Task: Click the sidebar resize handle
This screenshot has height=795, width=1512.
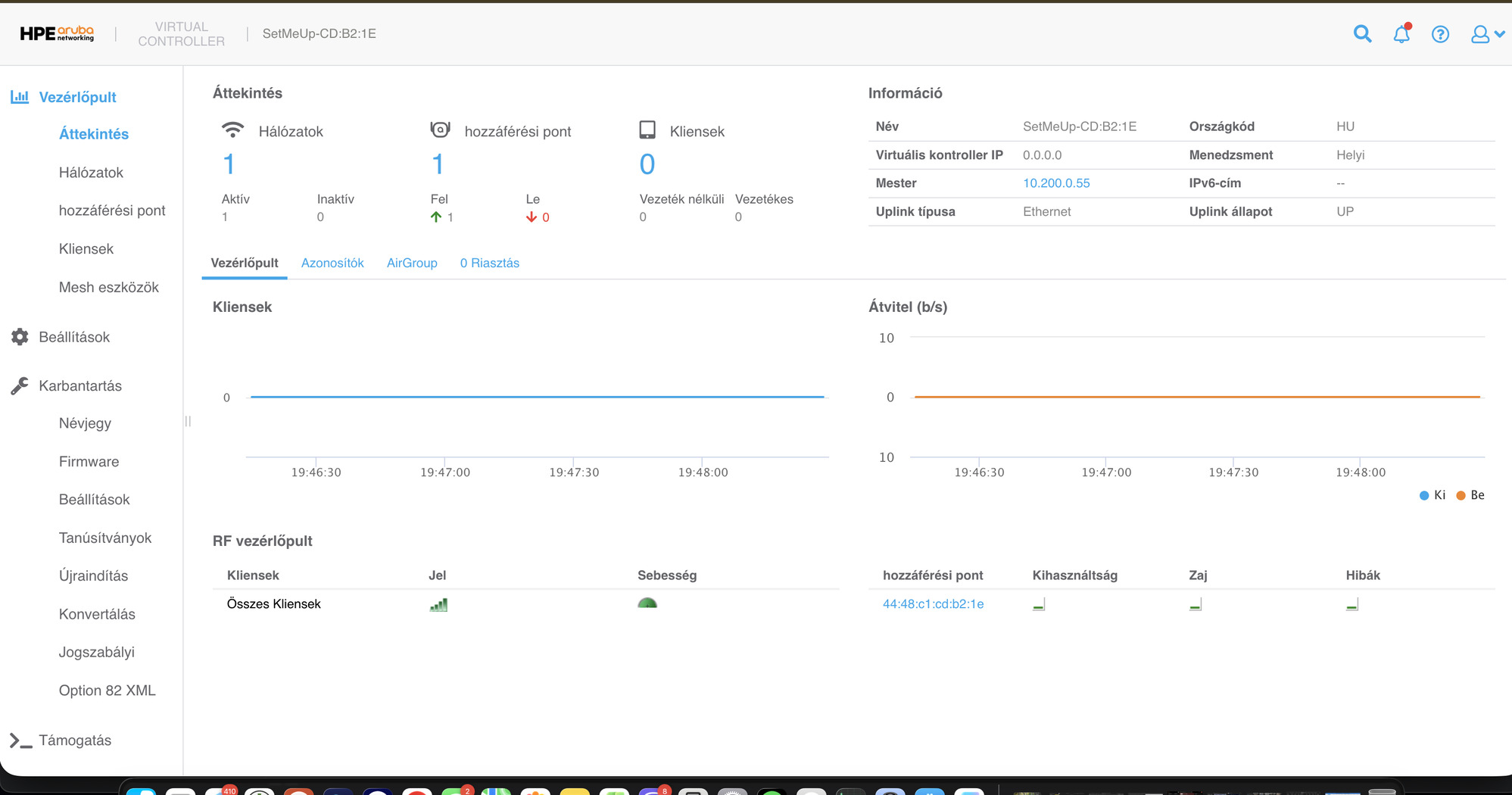Action: coord(188,421)
